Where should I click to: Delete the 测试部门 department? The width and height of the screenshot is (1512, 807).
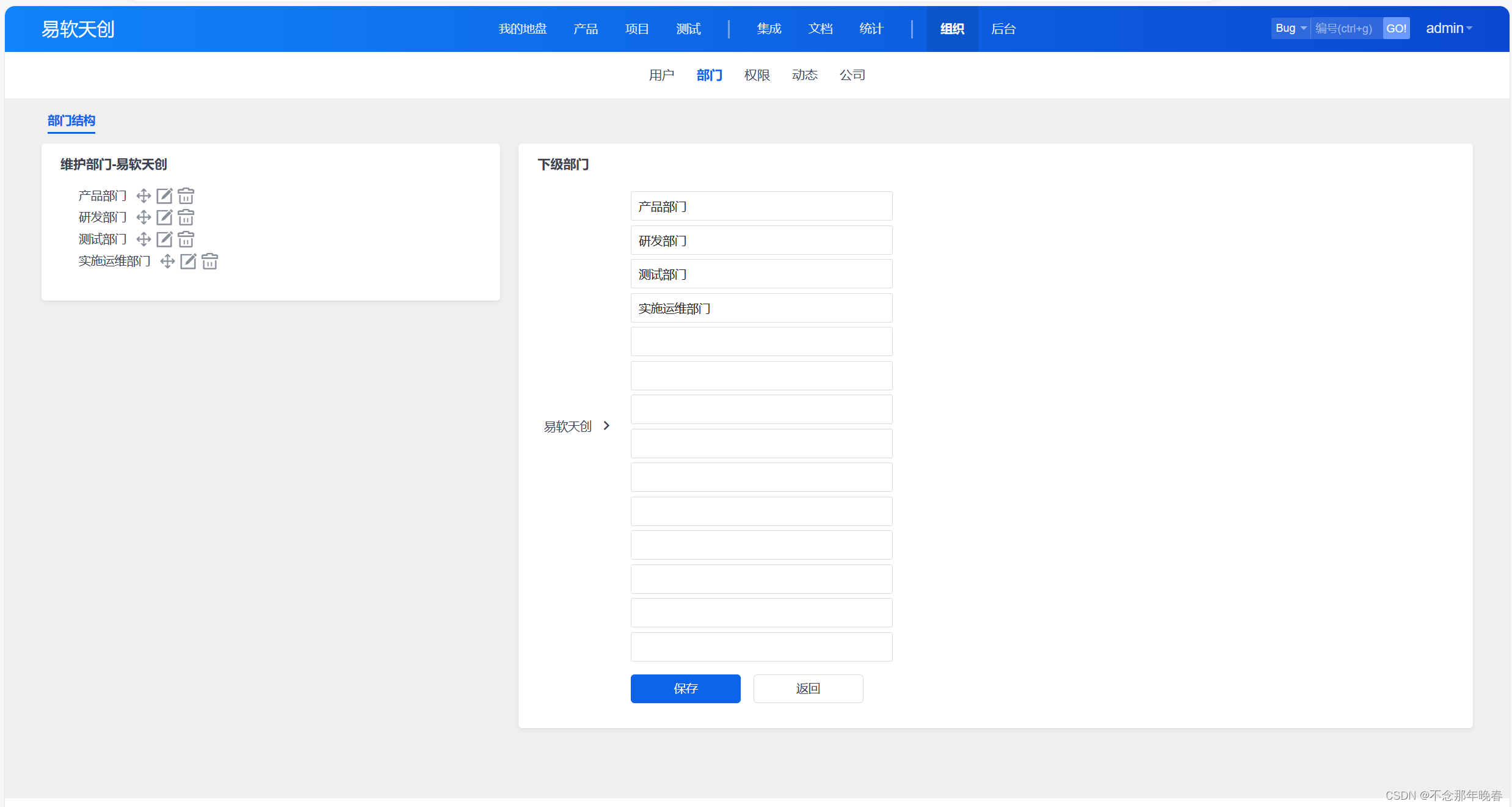point(186,239)
